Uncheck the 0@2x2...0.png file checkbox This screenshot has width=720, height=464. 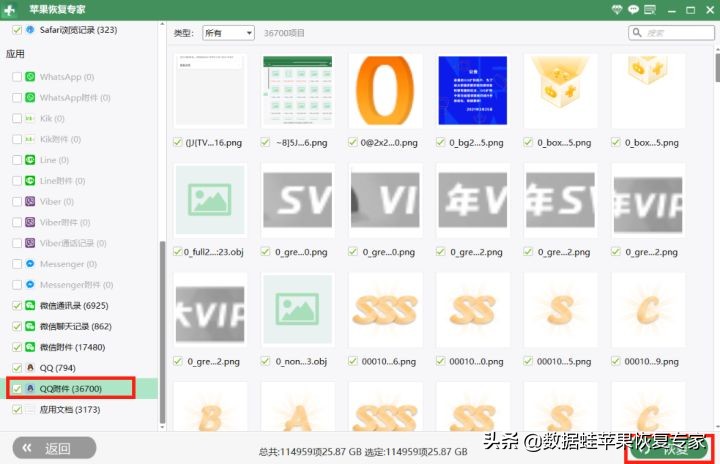pyautogui.click(x=353, y=142)
